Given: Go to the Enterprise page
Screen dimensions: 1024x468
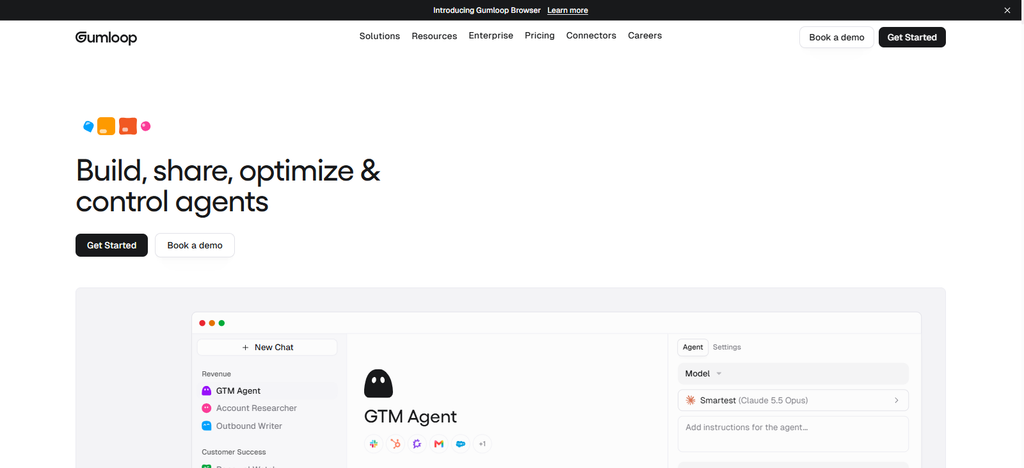Looking at the screenshot, I should 490,36.
